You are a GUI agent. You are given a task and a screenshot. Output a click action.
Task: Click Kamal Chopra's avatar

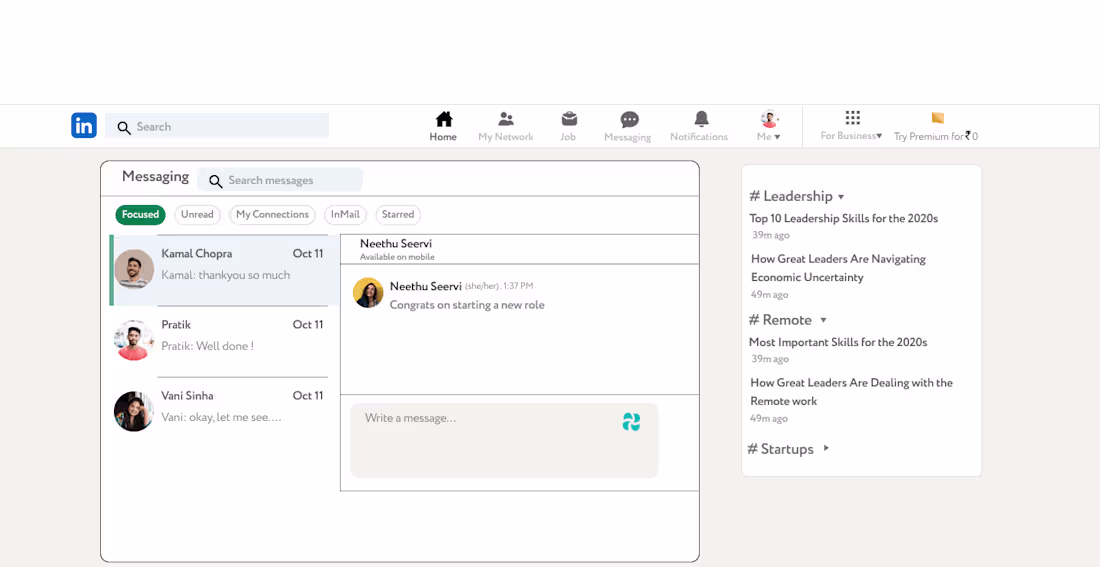click(x=133, y=268)
